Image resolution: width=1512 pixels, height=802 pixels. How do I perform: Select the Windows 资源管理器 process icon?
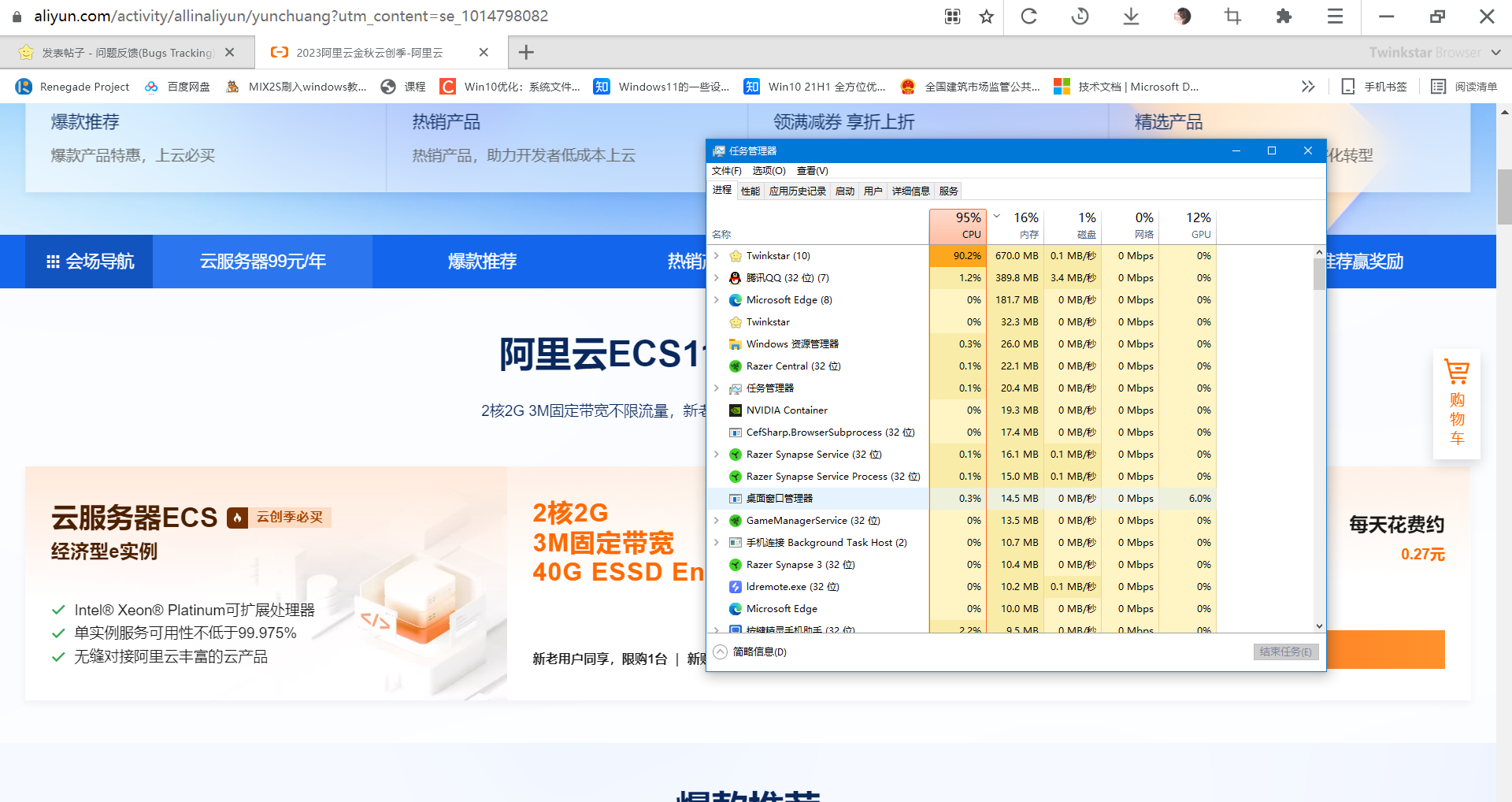[736, 344]
